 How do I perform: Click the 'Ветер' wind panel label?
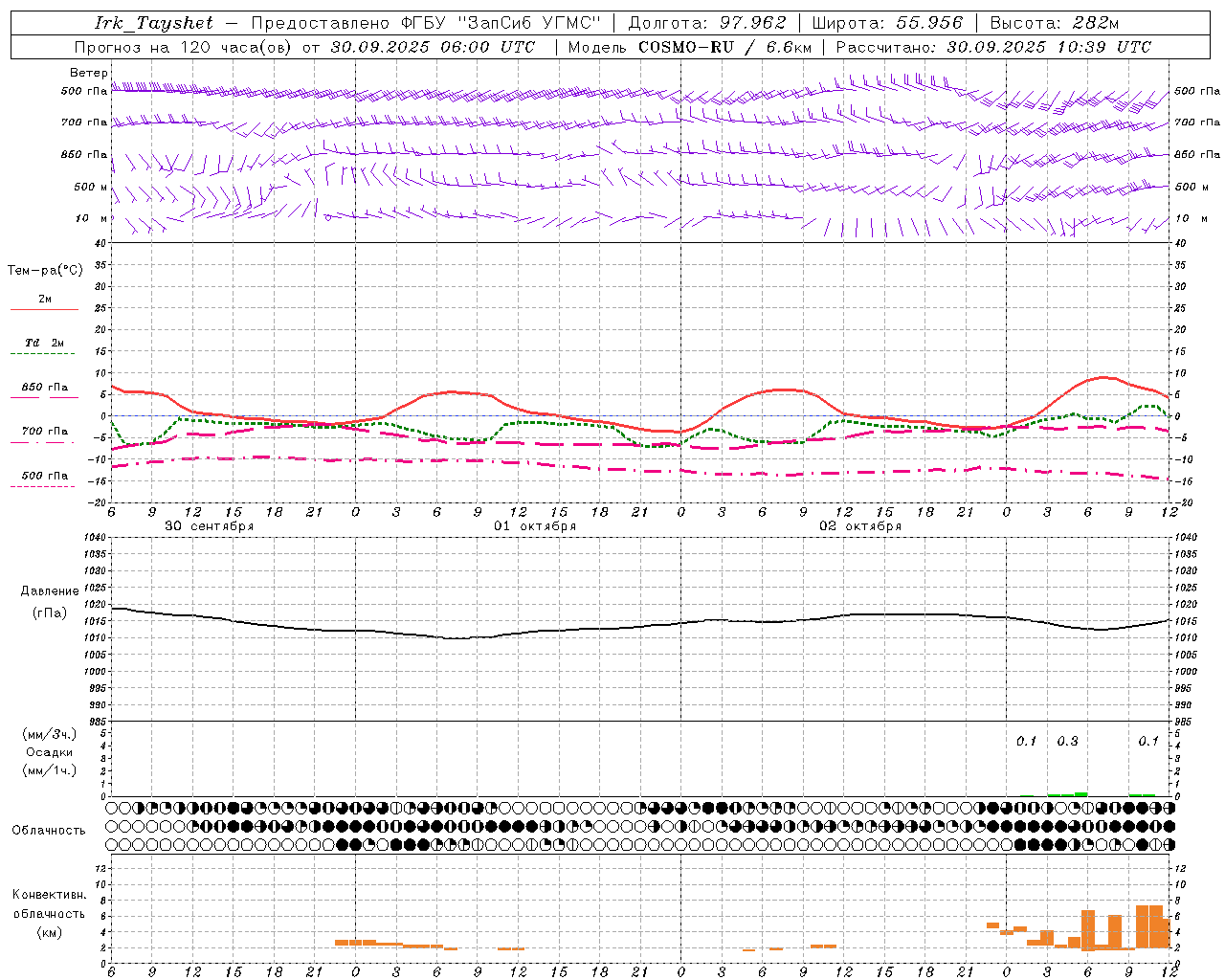point(89,73)
